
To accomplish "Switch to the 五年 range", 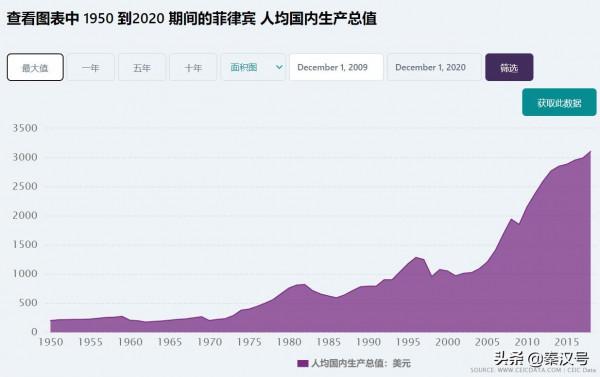I will click(142, 67).
